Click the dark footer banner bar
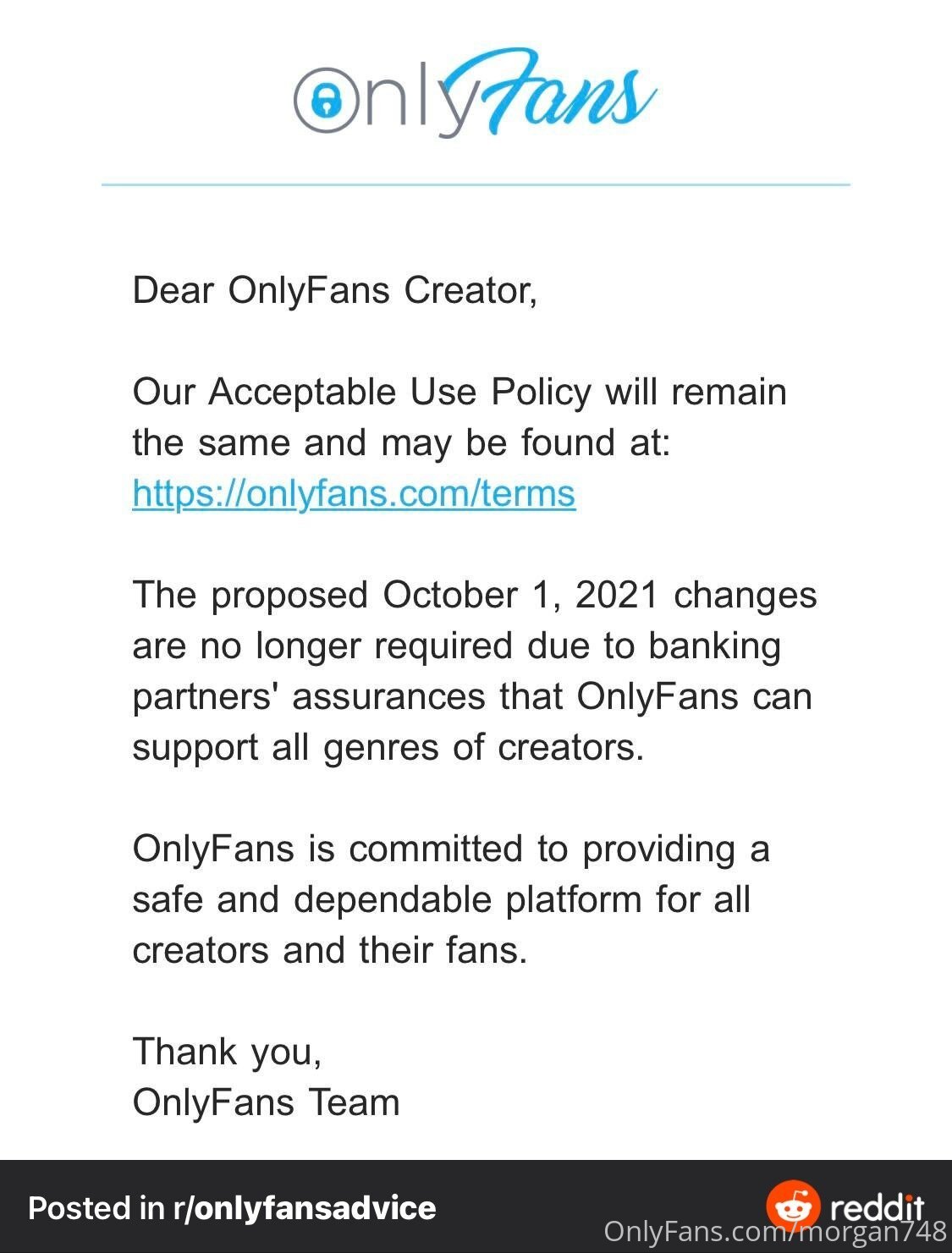 [x=476, y=1206]
